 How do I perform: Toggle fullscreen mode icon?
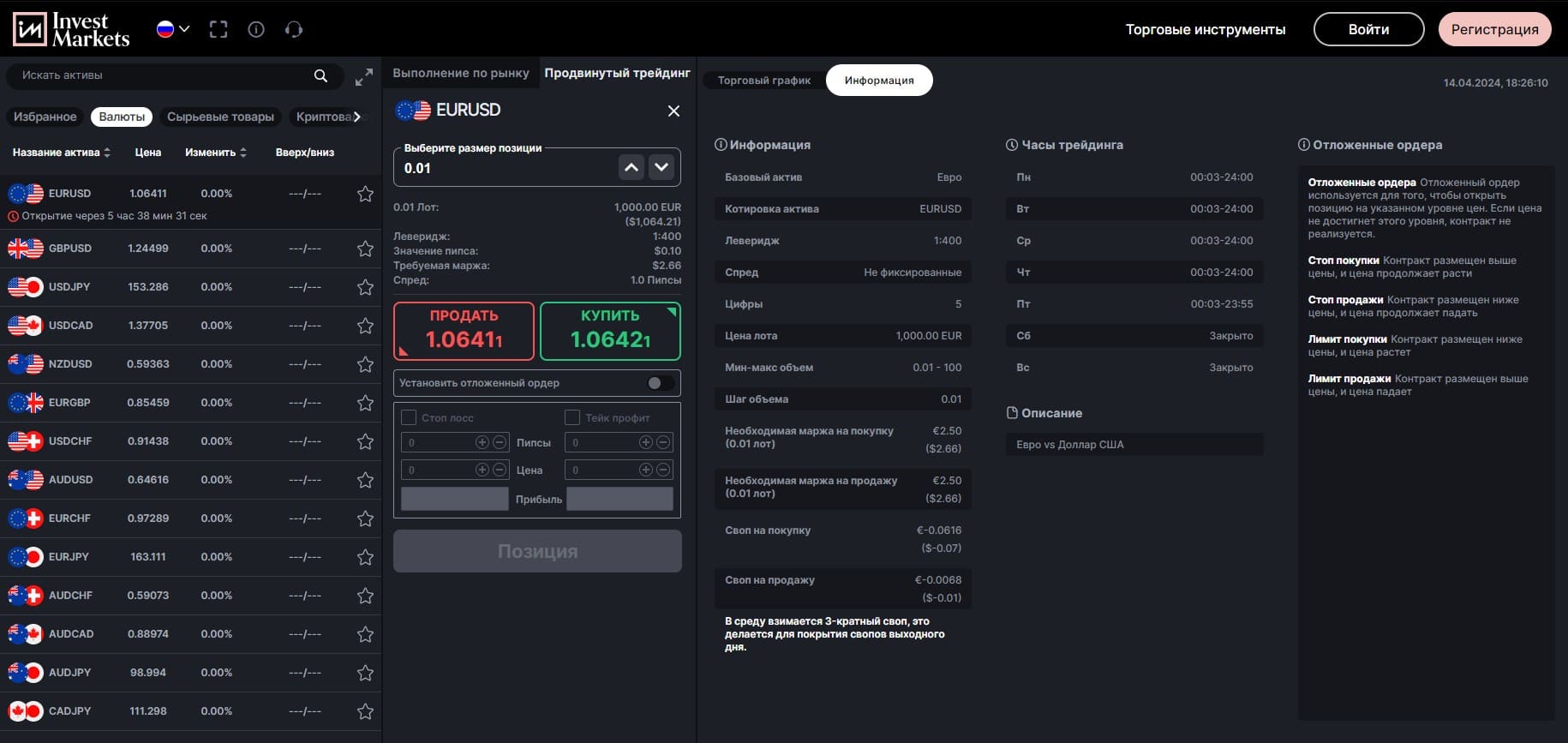click(x=218, y=29)
